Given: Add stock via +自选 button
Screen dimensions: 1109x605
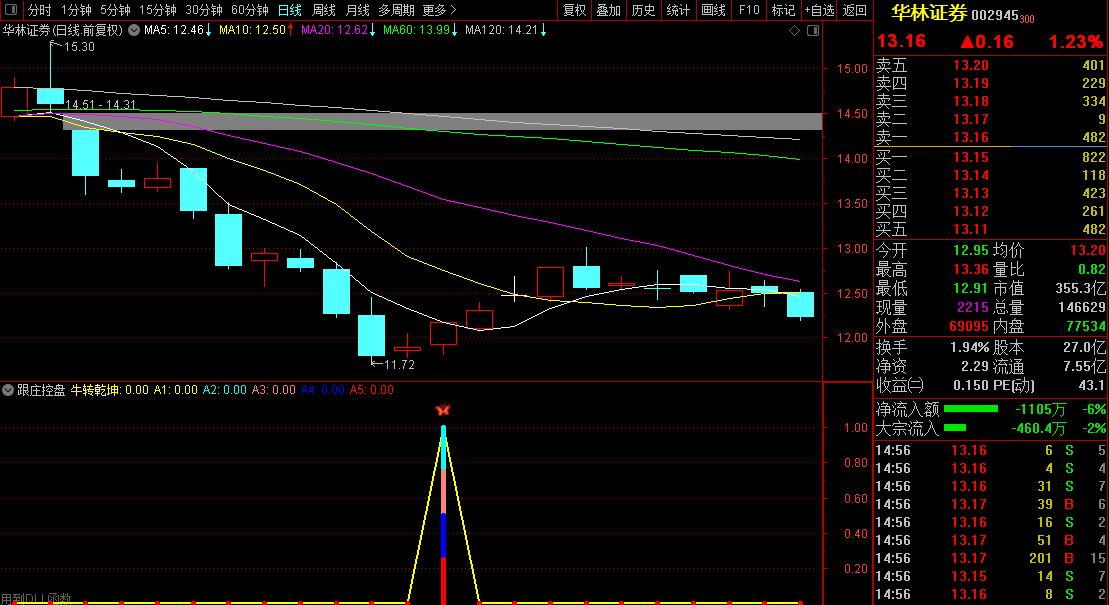Looking at the screenshot, I should click(x=819, y=10).
